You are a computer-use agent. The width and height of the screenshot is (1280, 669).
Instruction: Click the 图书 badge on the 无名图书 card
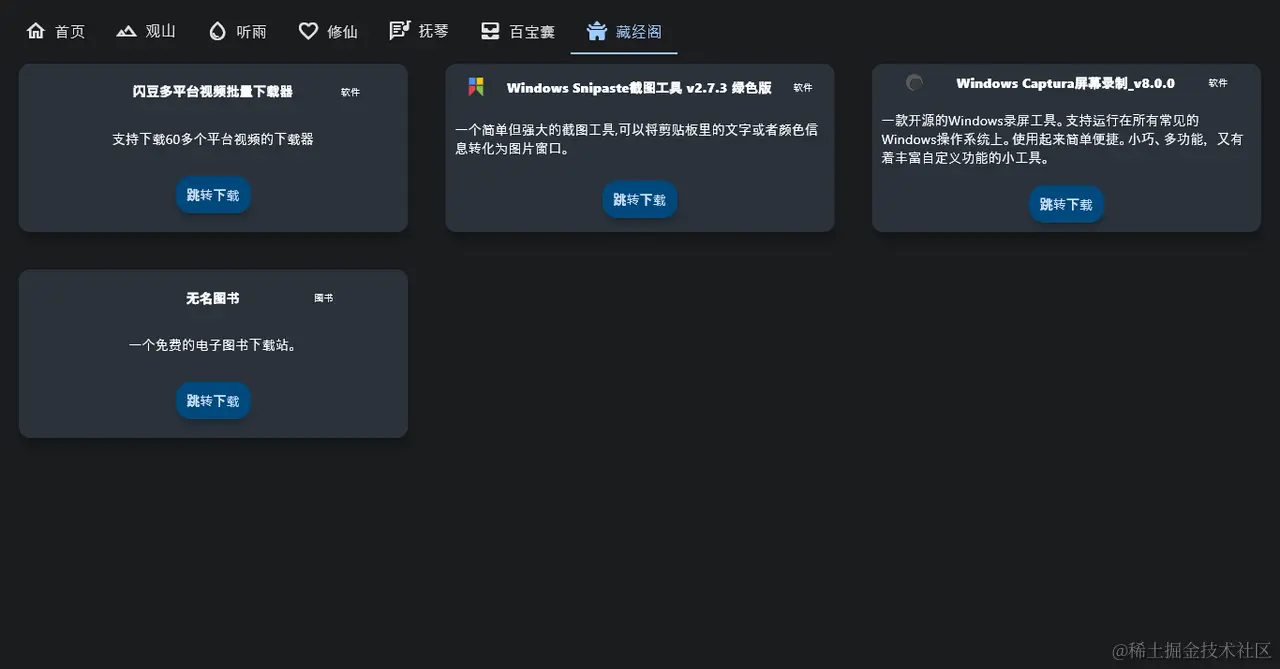(323, 297)
